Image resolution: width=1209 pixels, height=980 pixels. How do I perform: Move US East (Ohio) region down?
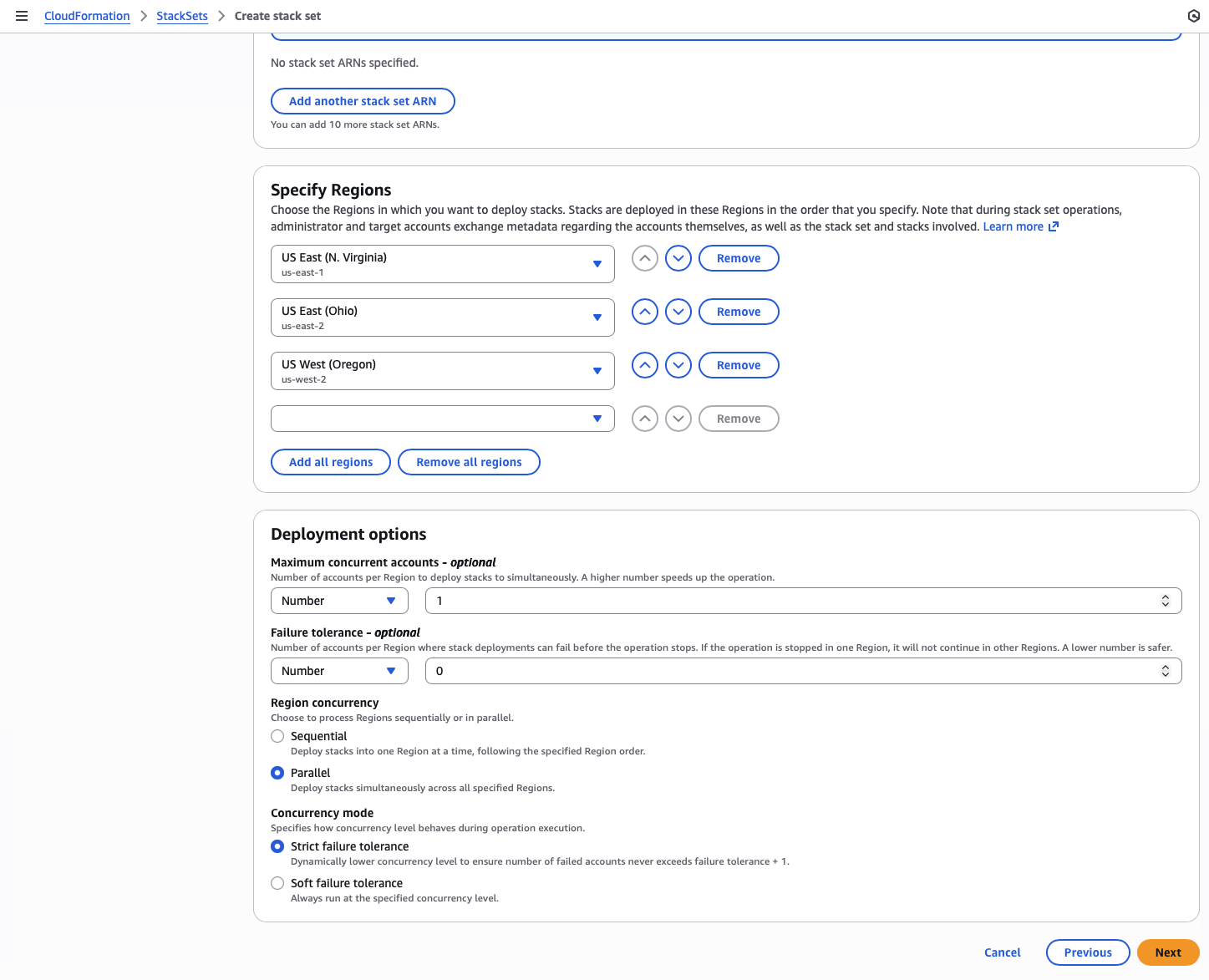[678, 312]
